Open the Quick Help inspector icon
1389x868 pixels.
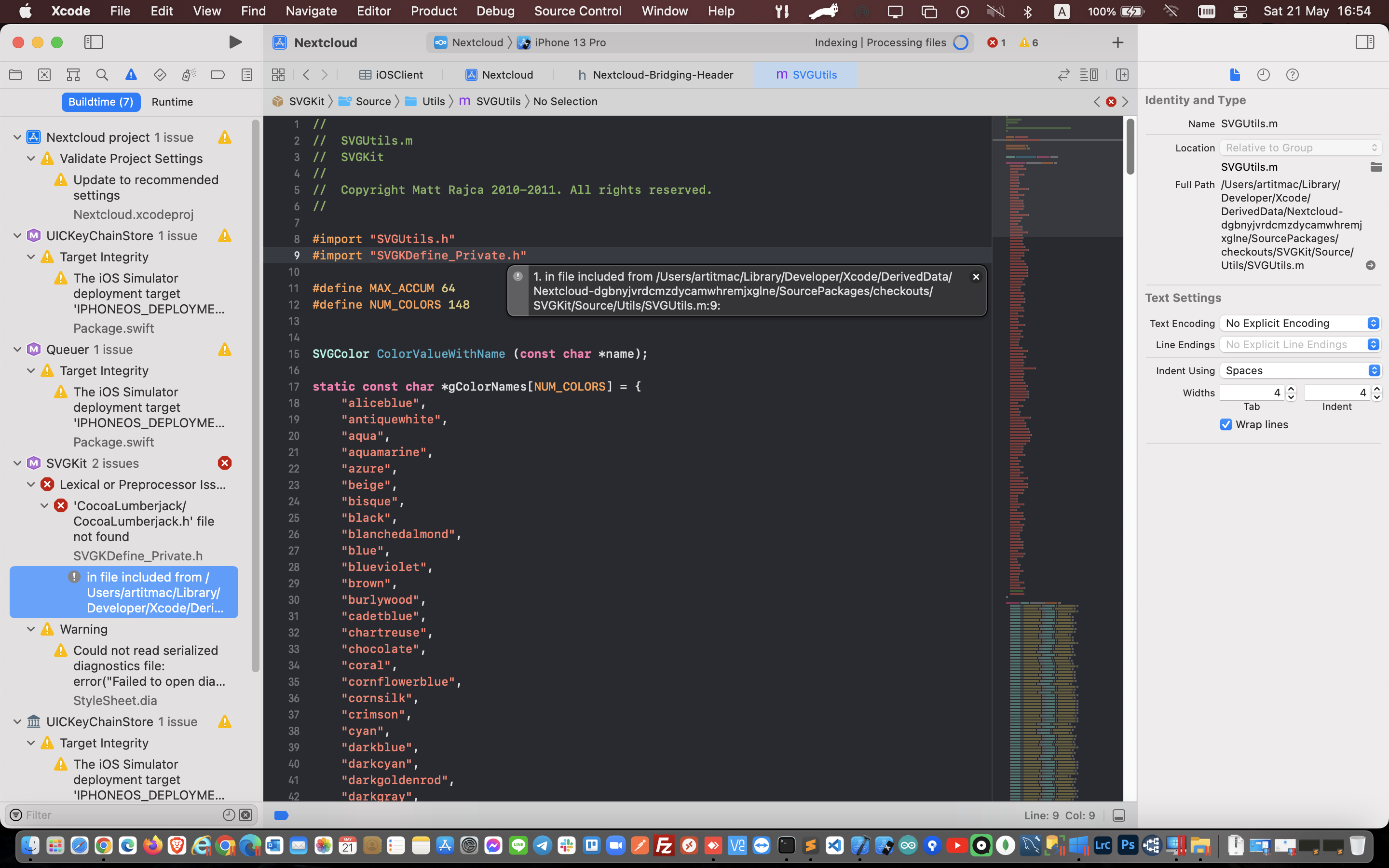click(x=1292, y=75)
